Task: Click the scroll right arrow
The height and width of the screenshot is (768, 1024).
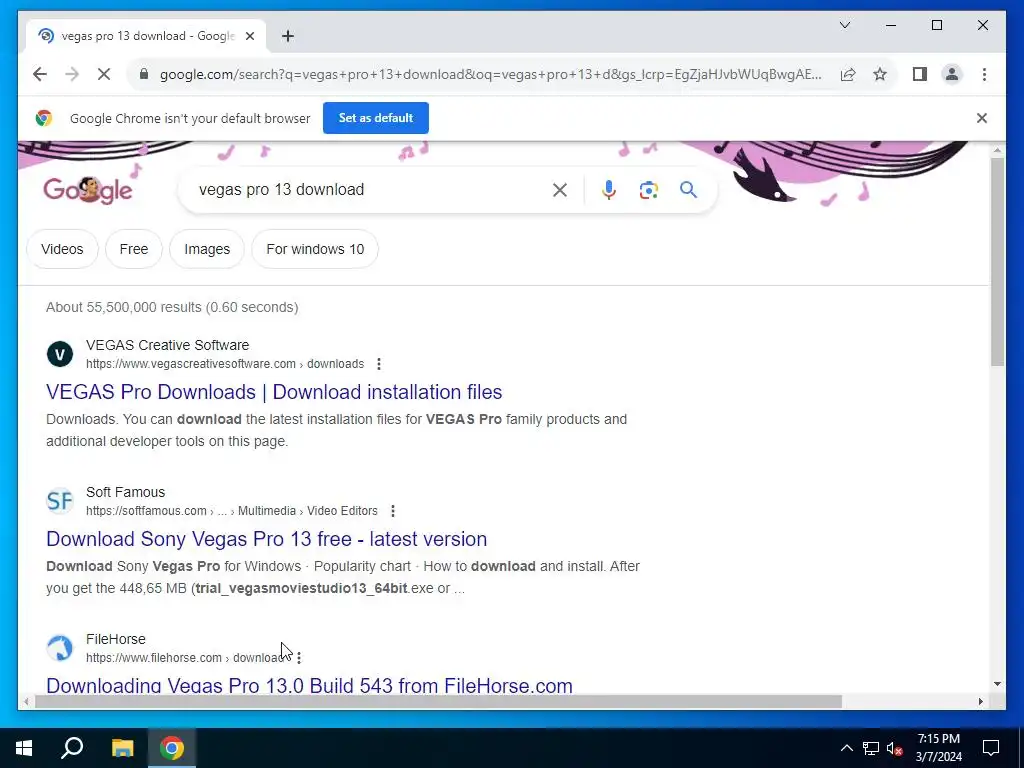Action: click(x=980, y=701)
